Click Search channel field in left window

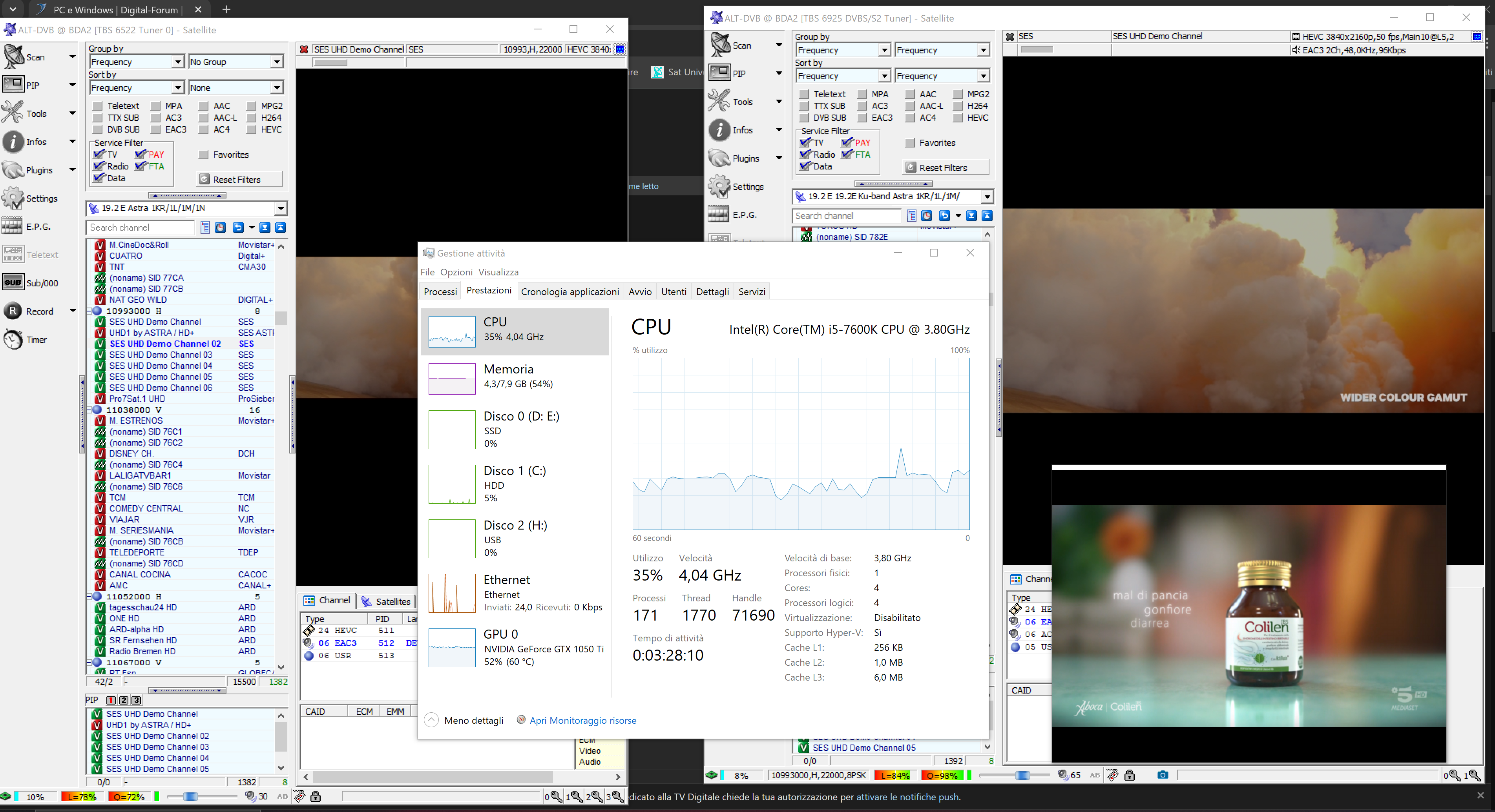coord(141,228)
